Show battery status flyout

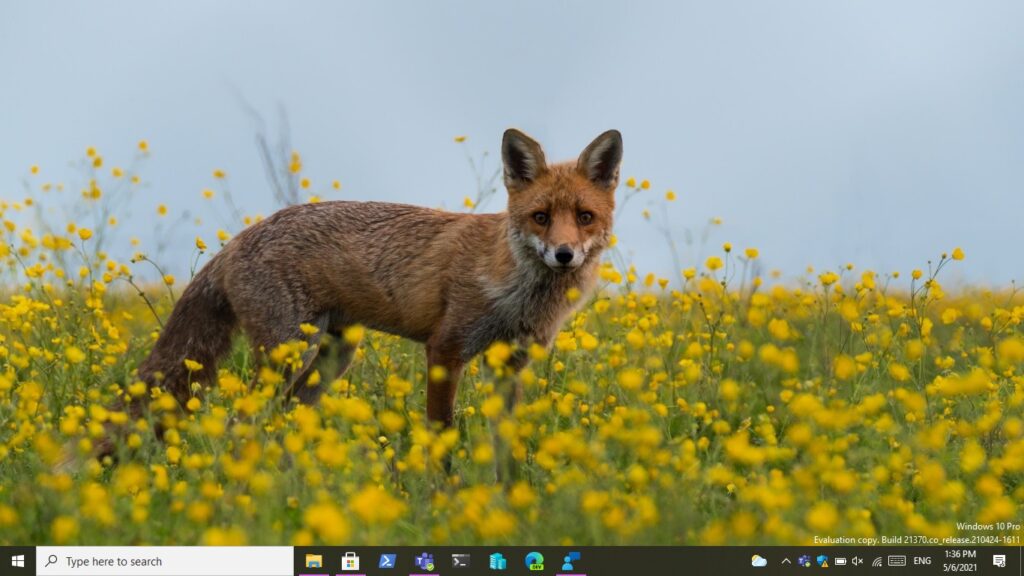coord(840,561)
